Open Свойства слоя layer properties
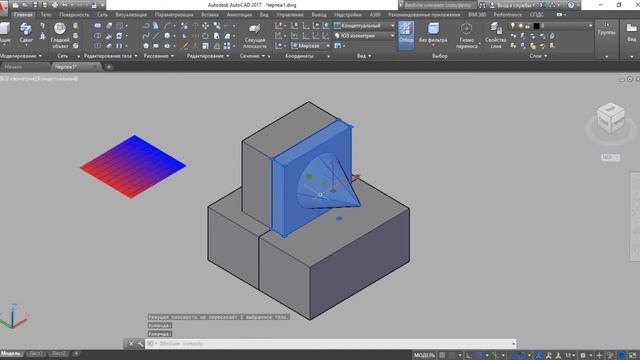This screenshot has width=640, height=360. (x=496, y=35)
